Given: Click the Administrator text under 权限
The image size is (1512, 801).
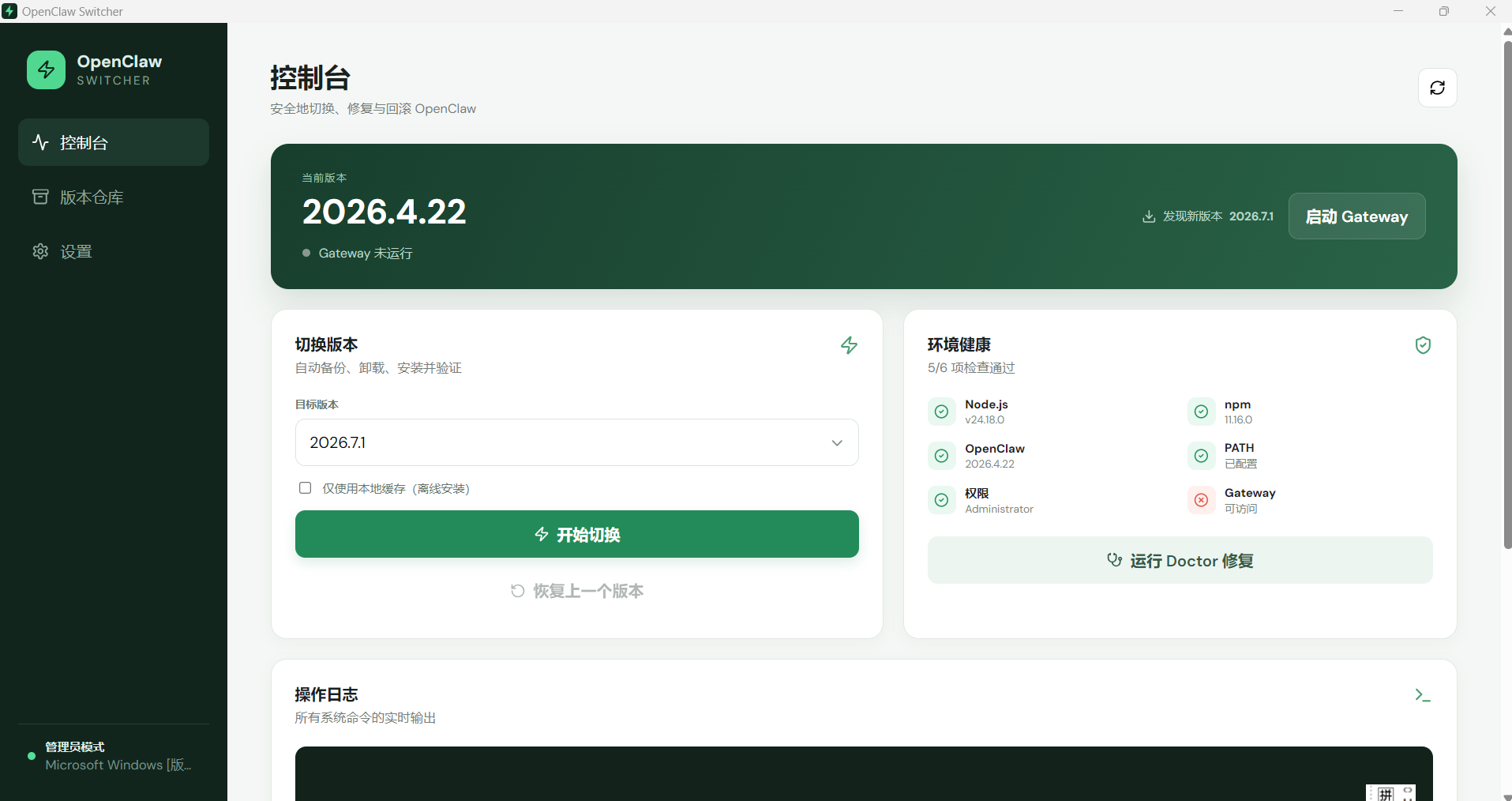Looking at the screenshot, I should pyautogui.click(x=999, y=510).
